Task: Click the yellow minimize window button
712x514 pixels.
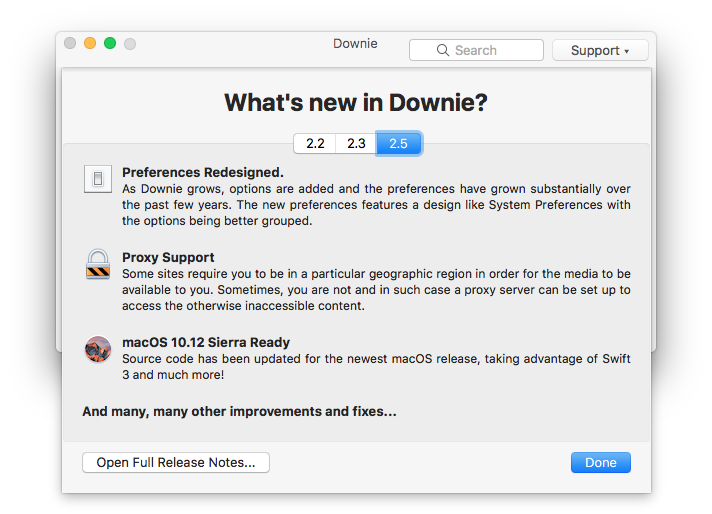Action: pos(90,43)
